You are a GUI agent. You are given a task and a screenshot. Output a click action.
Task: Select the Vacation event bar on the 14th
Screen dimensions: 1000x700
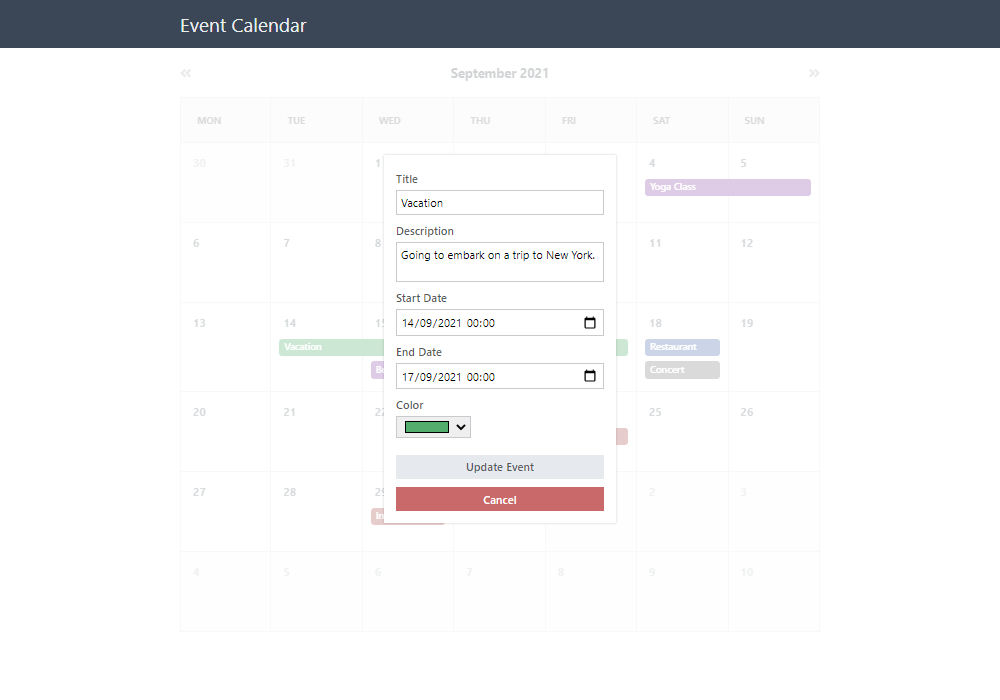point(332,347)
